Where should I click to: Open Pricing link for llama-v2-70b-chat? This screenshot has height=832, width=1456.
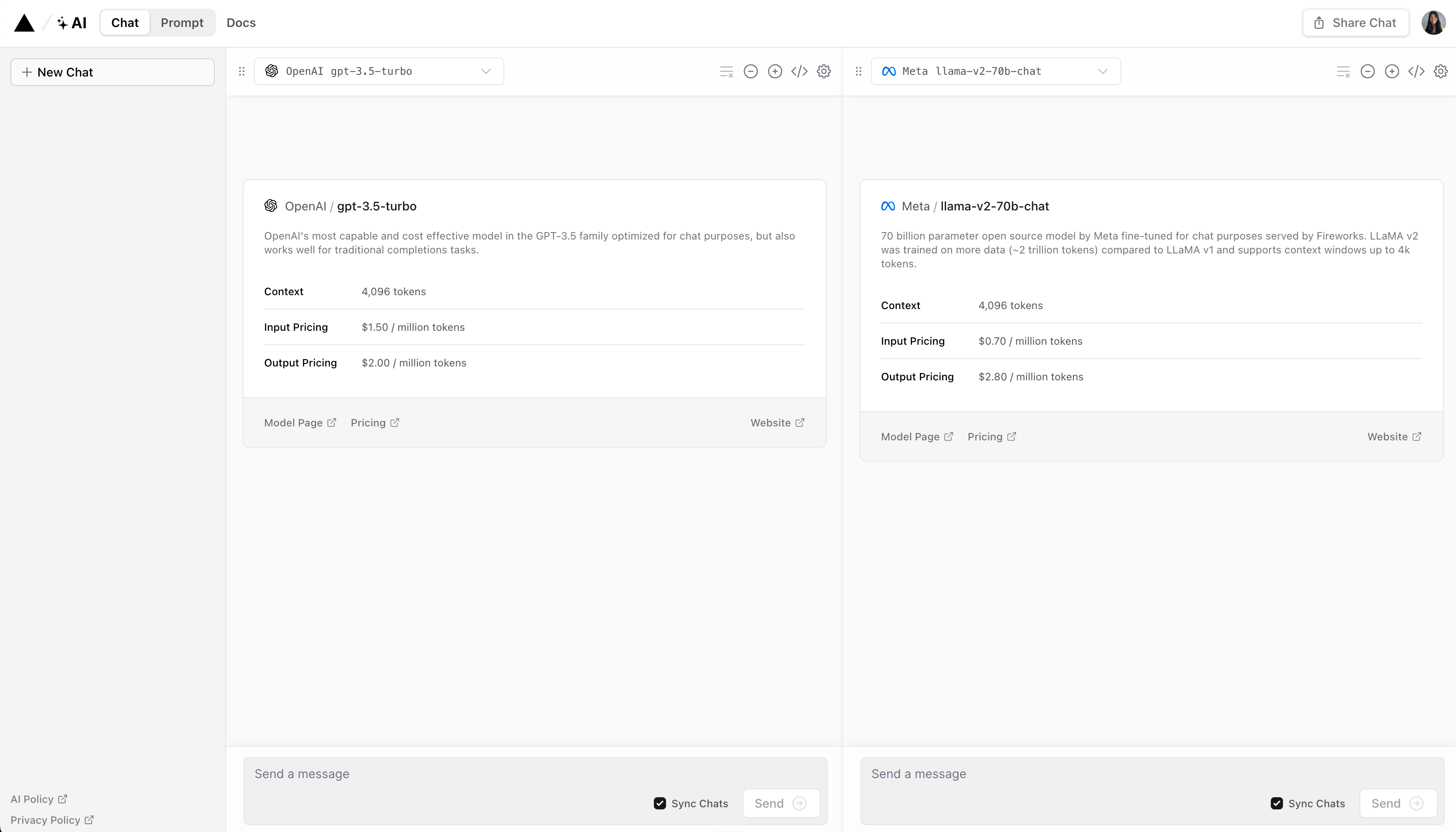click(992, 436)
